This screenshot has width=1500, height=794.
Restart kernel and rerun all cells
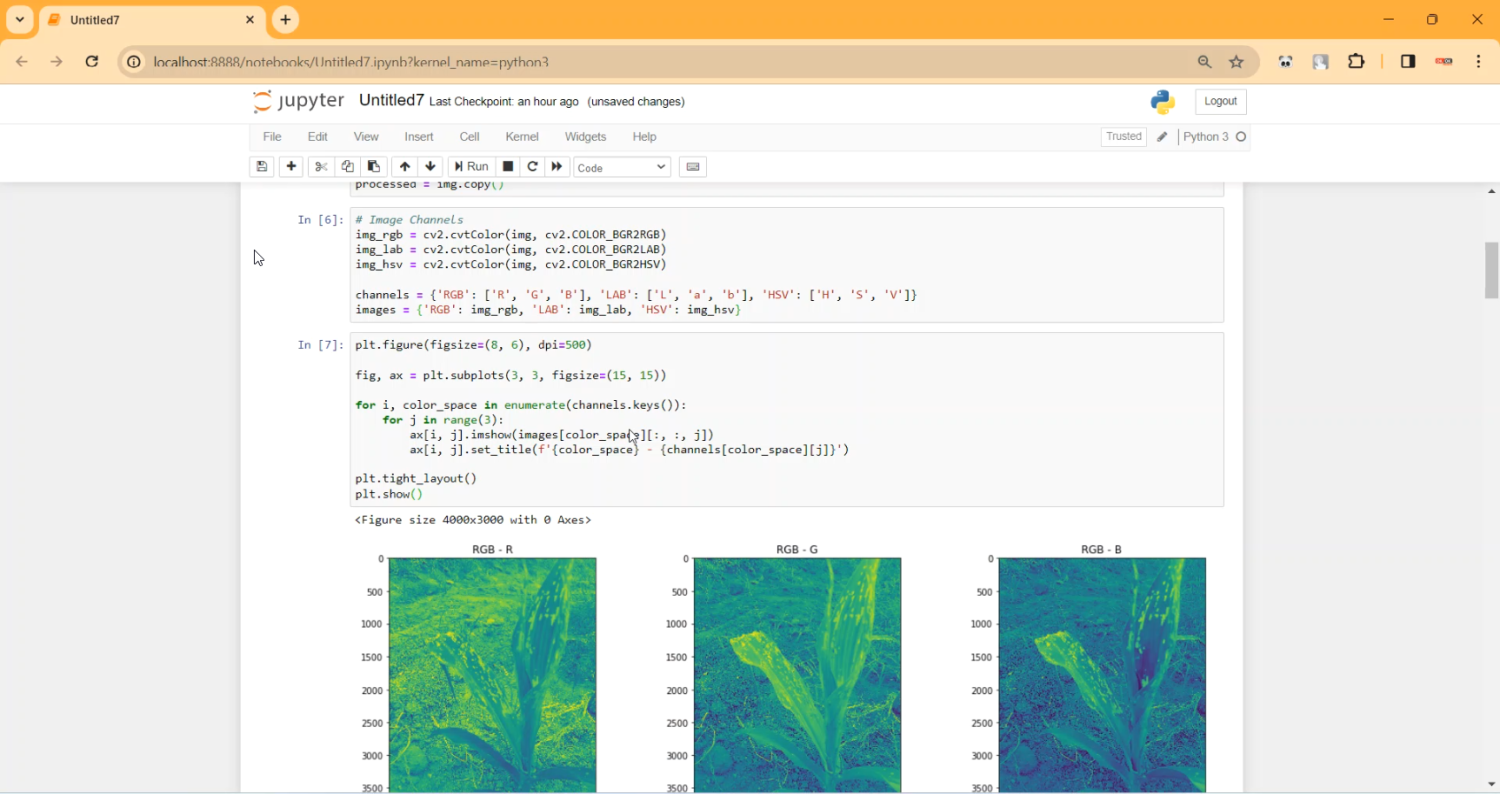[x=557, y=167]
